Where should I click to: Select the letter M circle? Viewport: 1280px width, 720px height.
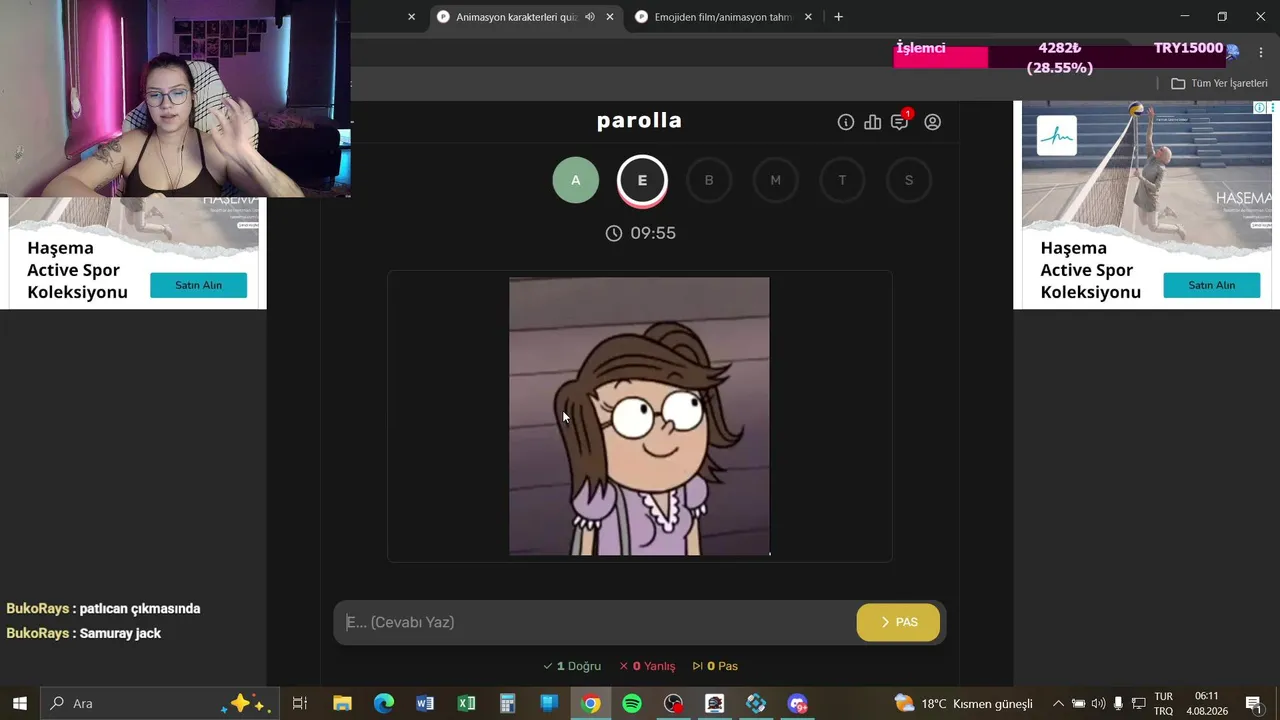click(775, 180)
